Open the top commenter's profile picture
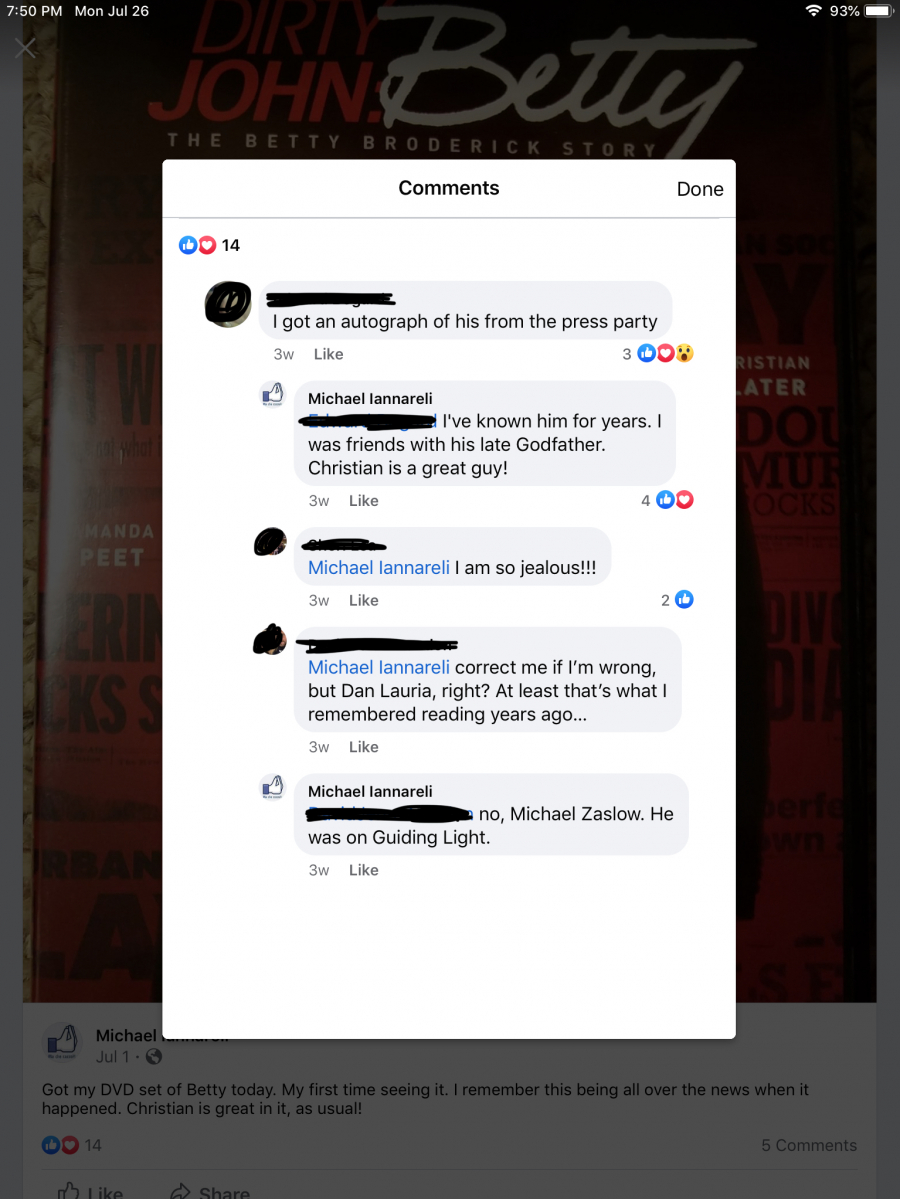This screenshot has width=900, height=1199. [228, 304]
